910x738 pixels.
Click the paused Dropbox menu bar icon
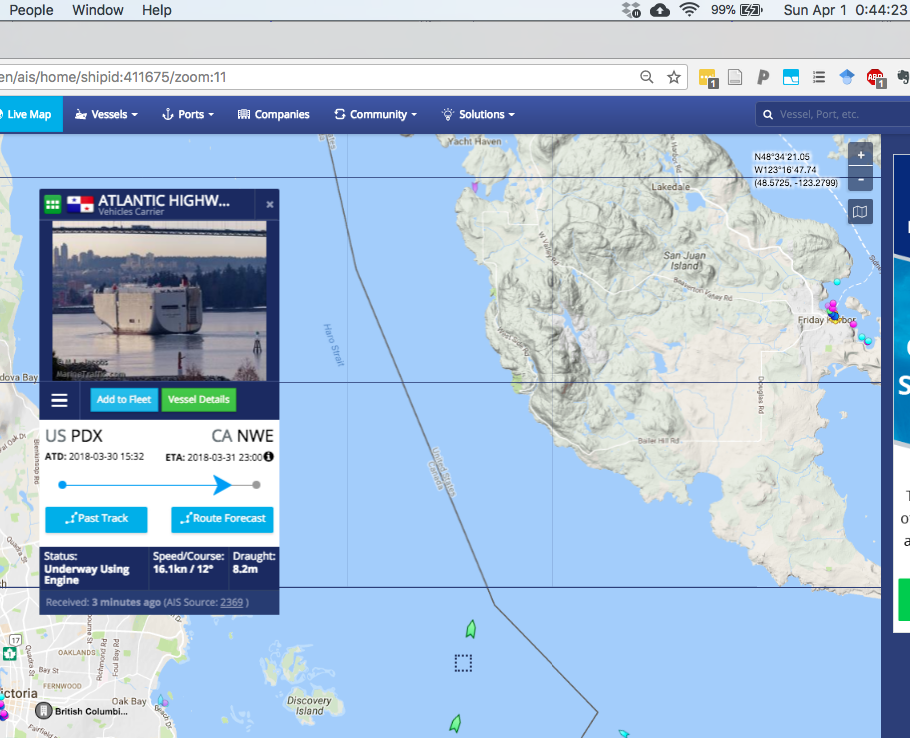pyautogui.click(x=631, y=10)
